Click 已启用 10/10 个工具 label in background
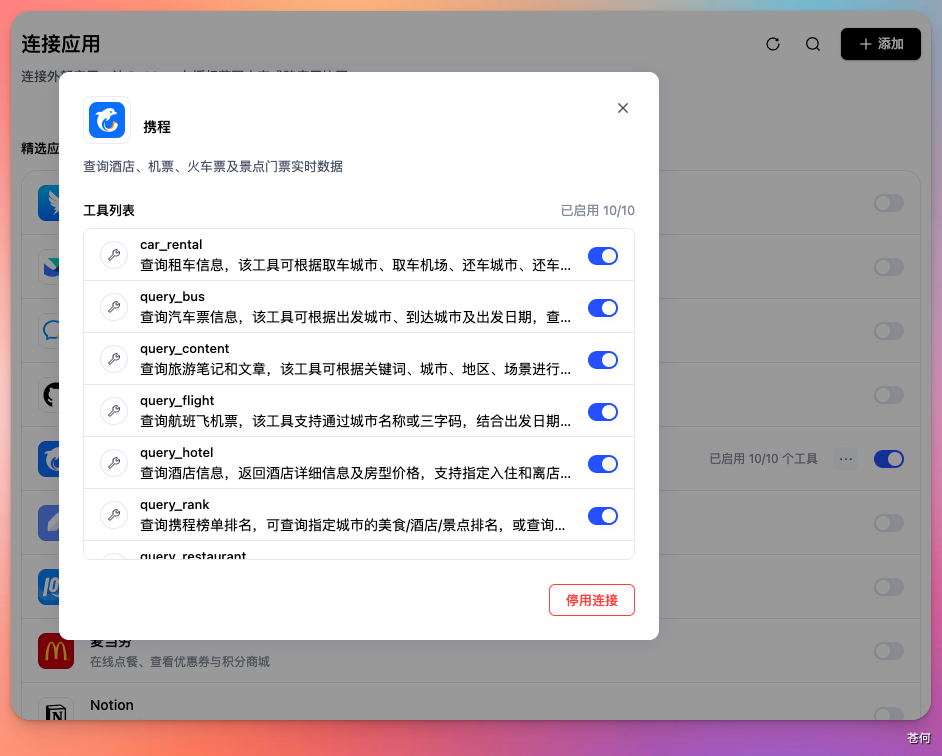942x756 pixels. click(x=763, y=459)
